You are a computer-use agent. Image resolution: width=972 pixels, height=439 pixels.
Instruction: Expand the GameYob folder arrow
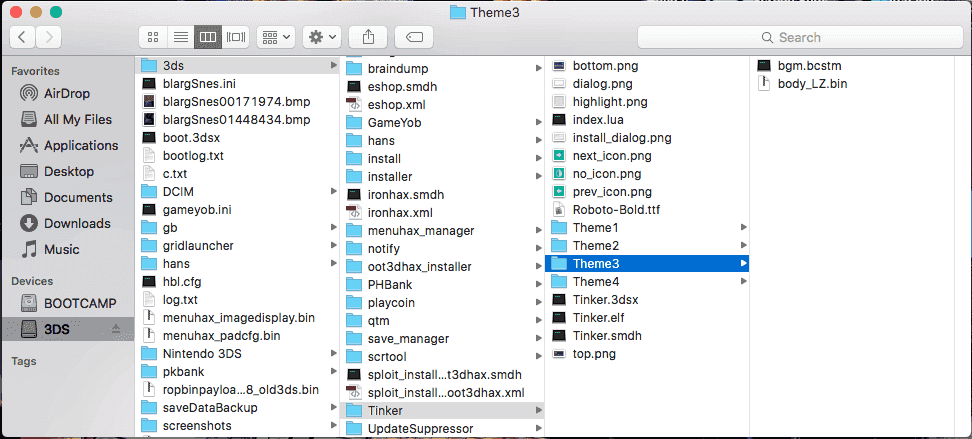coord(539,123)
